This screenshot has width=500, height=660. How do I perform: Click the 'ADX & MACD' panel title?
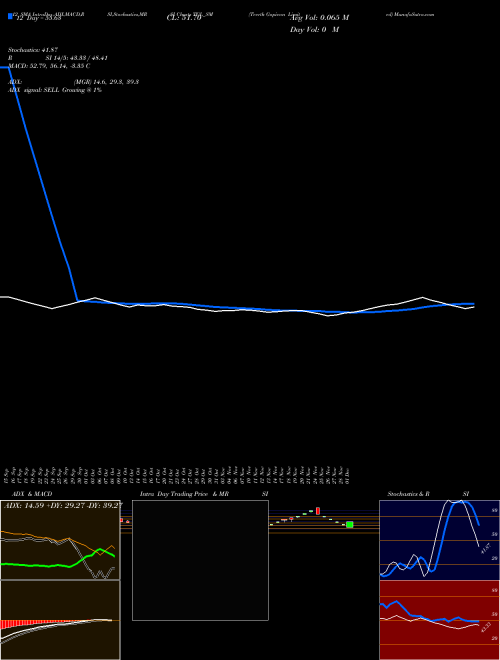coord(32,494)
